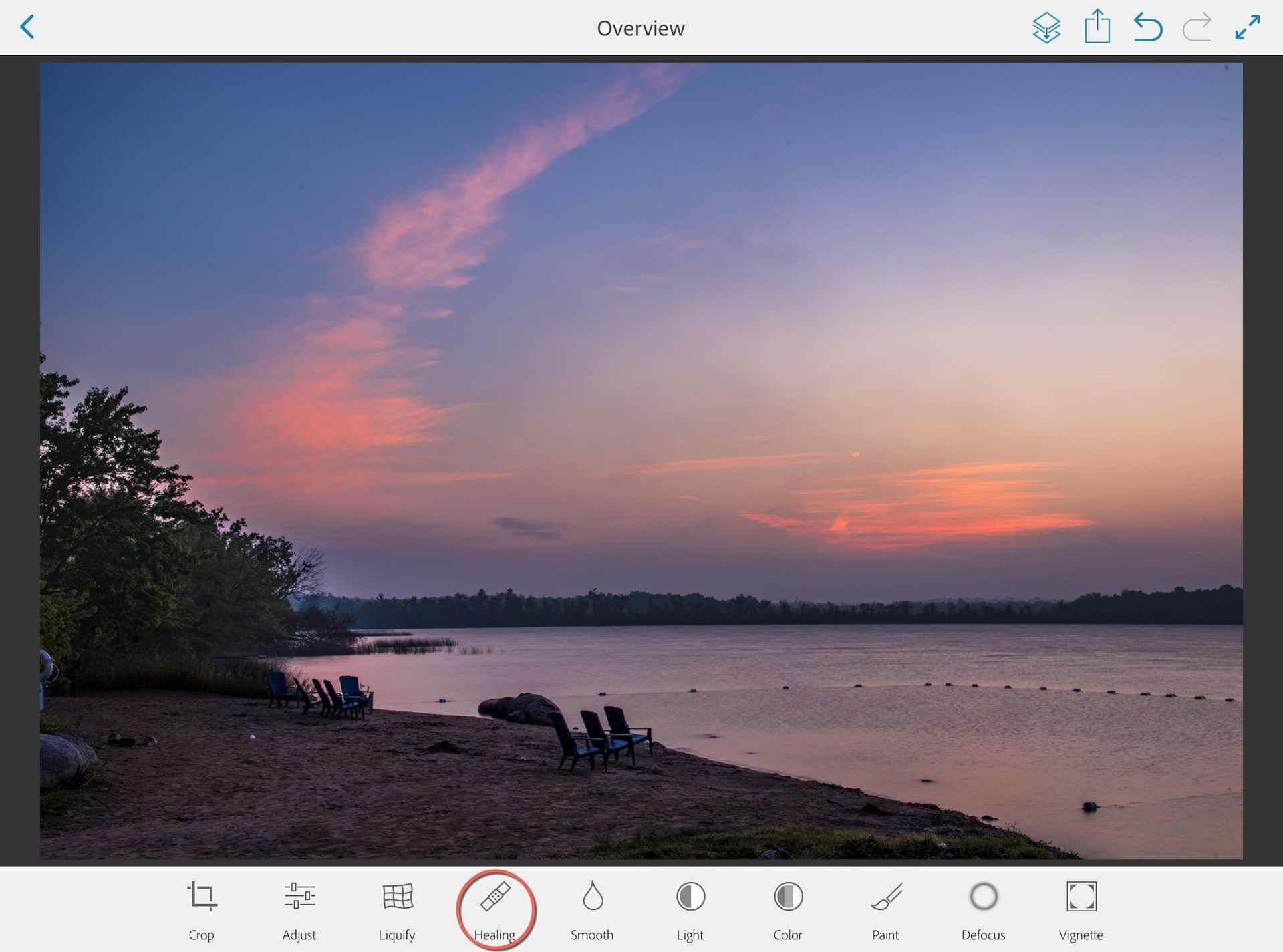The image size is (1283, 952).
Task: Open the Light tool
Action: pyautogui.click(x=690, y=911)
